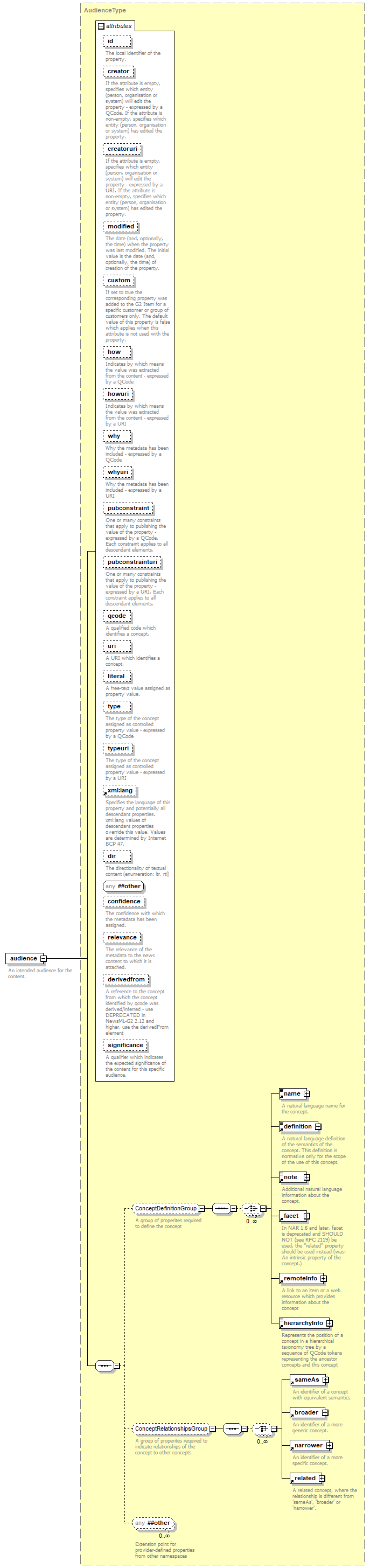Collapse the audience element node

pos(43,959)
